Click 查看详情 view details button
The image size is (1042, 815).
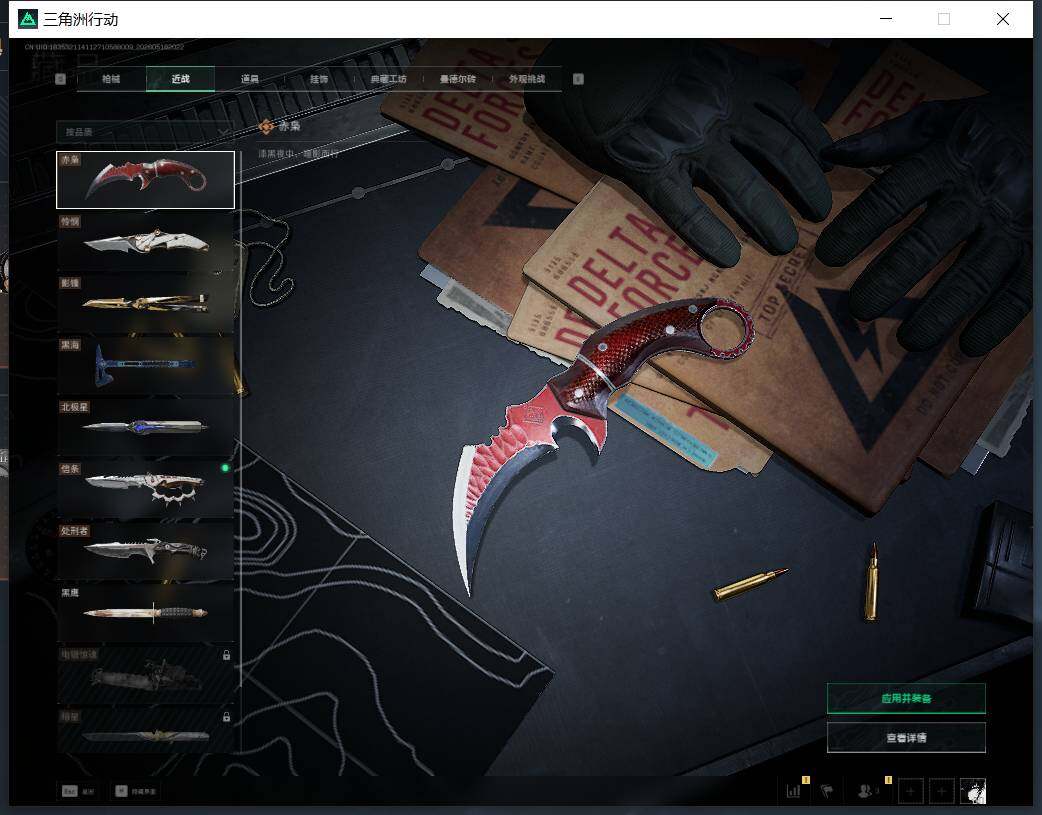[x=906, y=737]
